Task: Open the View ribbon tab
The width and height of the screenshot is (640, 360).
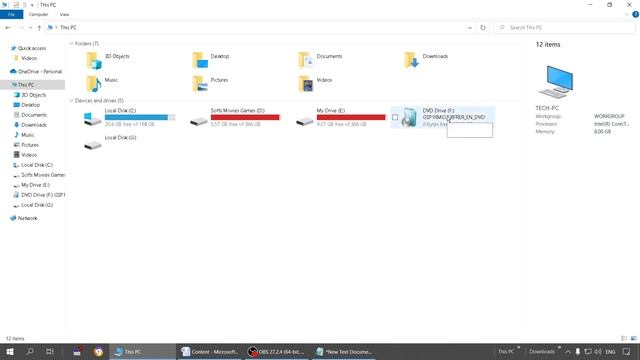Action: click(64, 14)
